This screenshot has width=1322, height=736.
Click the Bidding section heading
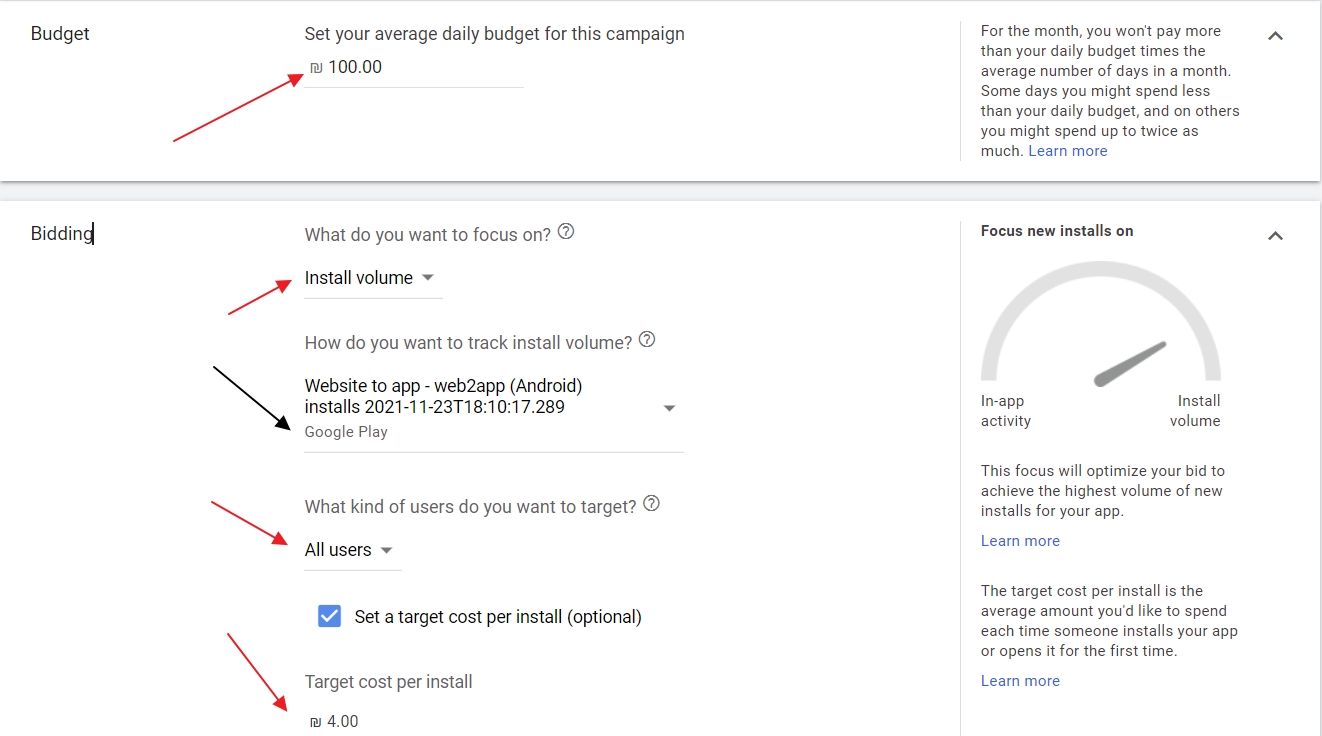pos(61,234)
